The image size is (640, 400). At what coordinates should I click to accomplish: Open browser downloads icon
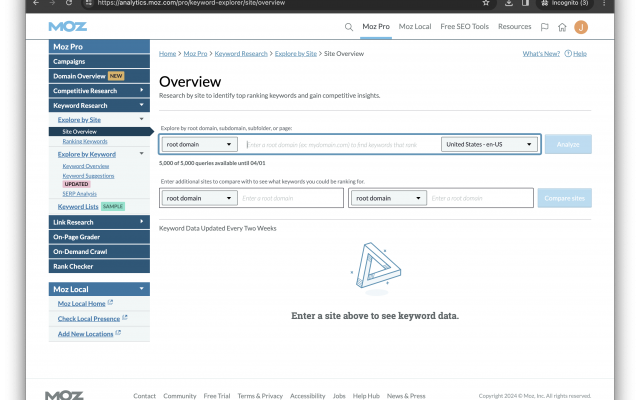point(509,3)
